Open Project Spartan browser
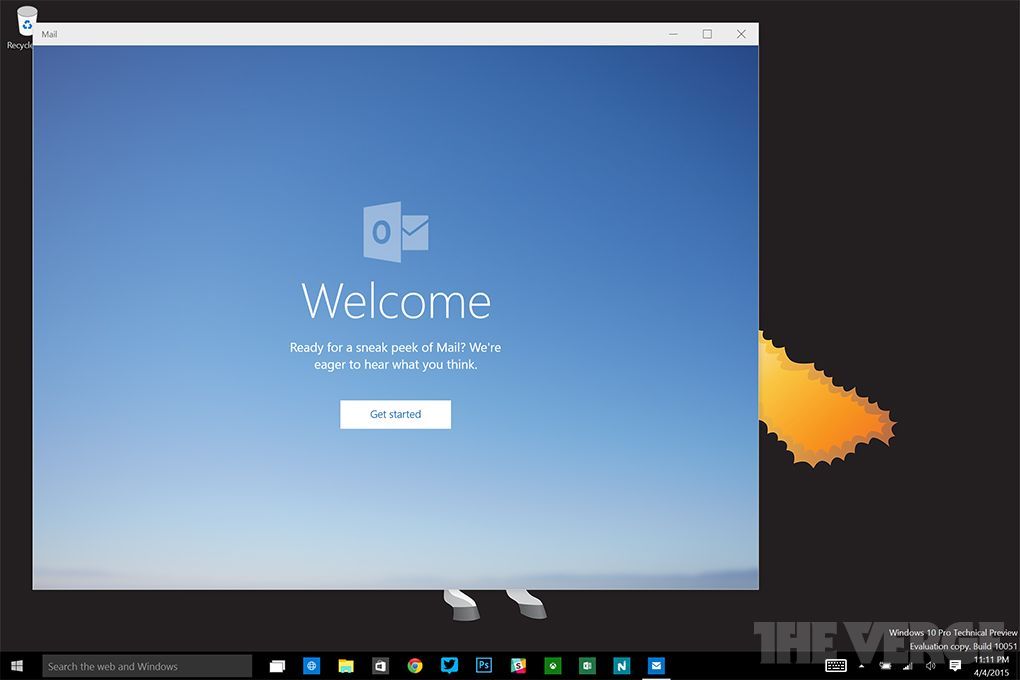The height and width of the screenshot is (680, 1020). click(x=311, y=665)
